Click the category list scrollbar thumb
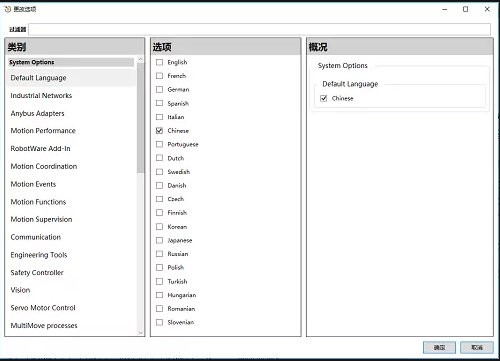The image size is (500, 361). 140,117
